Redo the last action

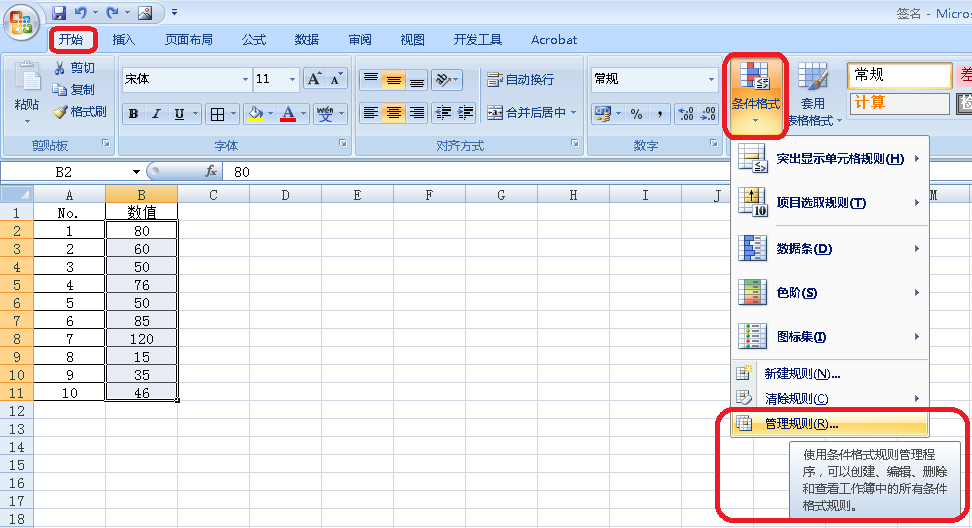coord(112,12)
